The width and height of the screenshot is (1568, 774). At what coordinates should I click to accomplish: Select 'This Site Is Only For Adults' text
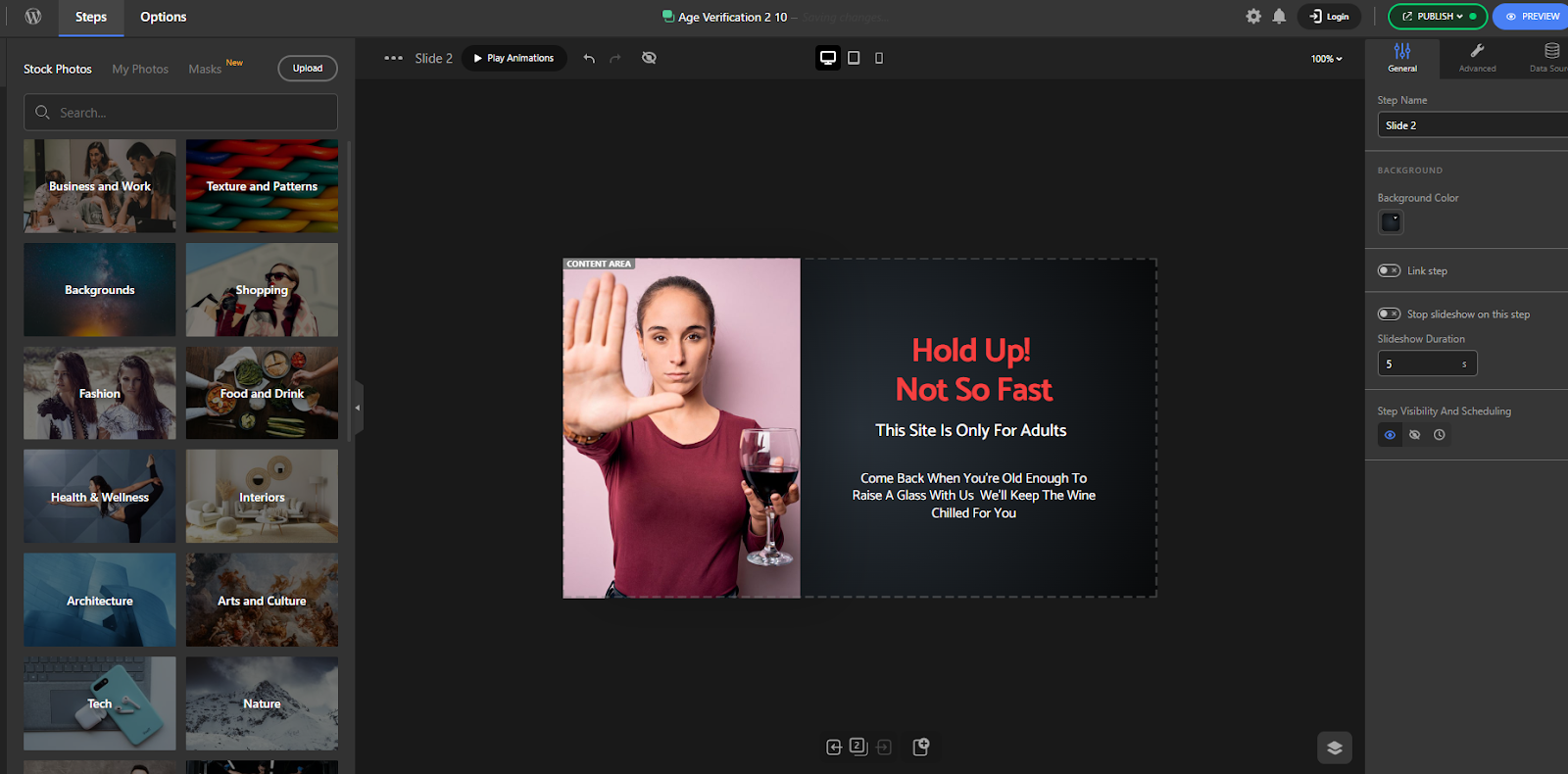point(971,430)
